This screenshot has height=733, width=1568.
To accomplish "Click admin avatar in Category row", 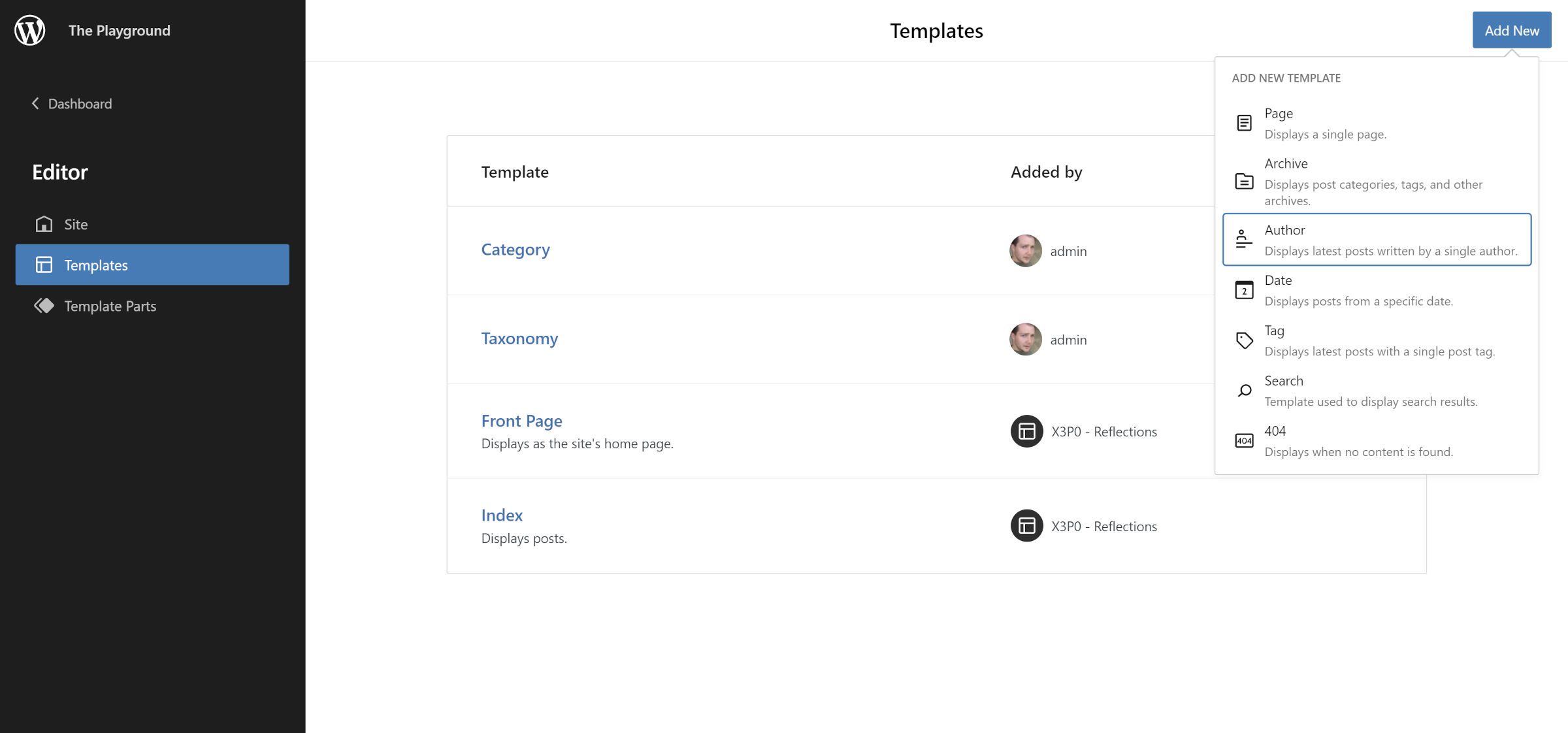I will point(1025,251).
